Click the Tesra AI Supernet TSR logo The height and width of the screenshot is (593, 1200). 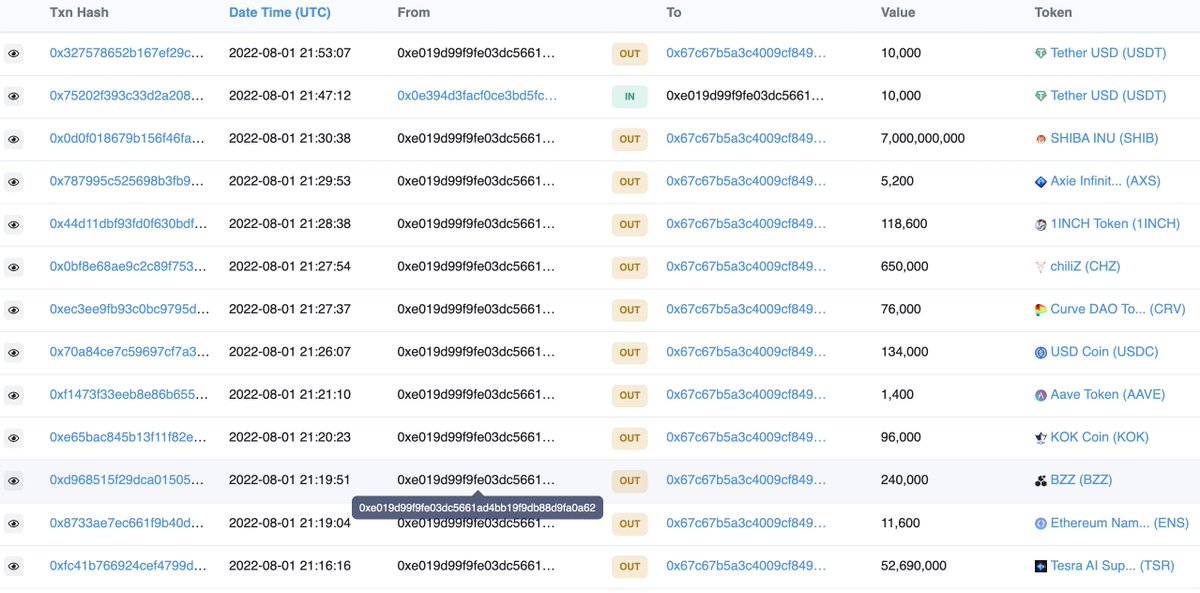[x=1040, y=566]
